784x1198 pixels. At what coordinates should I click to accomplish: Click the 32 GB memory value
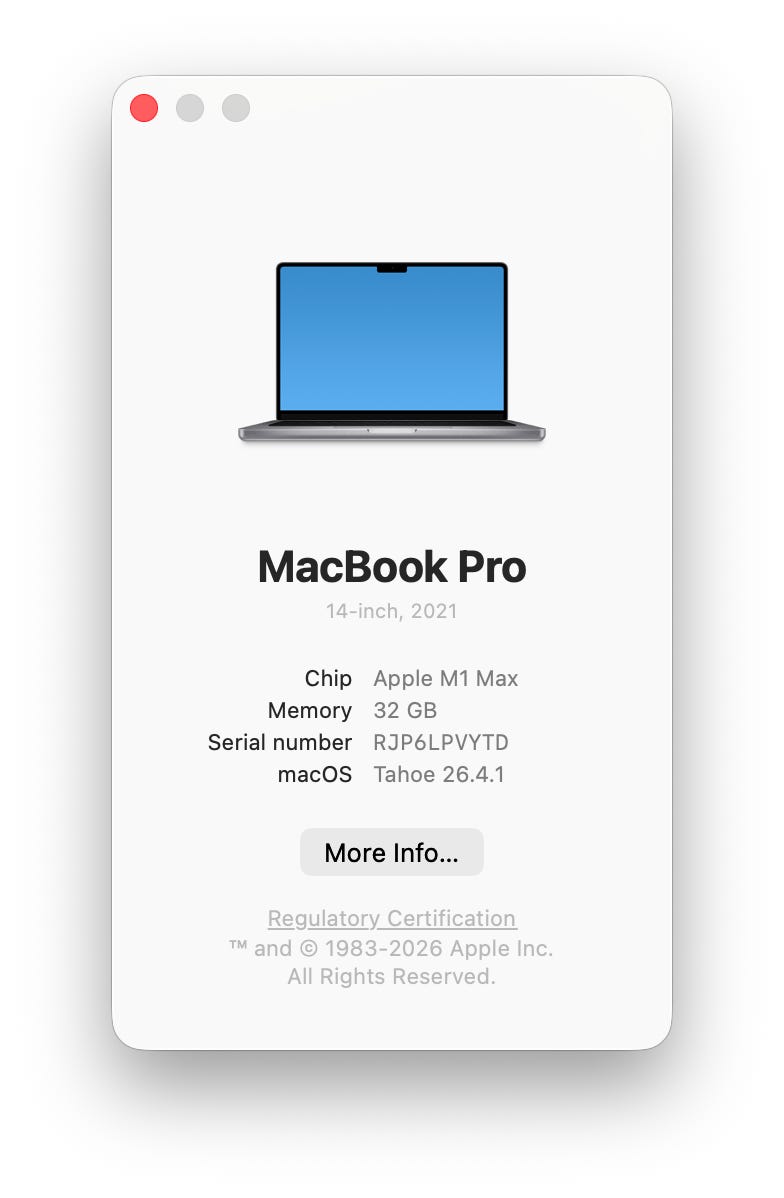405,711
